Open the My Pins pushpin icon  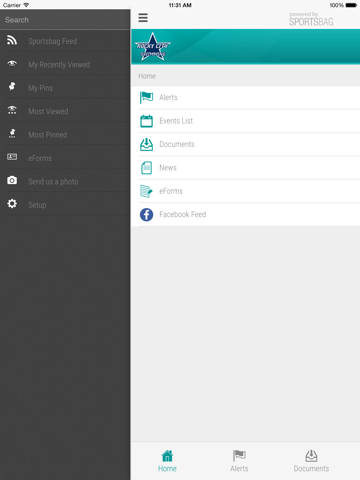[12, 86]
